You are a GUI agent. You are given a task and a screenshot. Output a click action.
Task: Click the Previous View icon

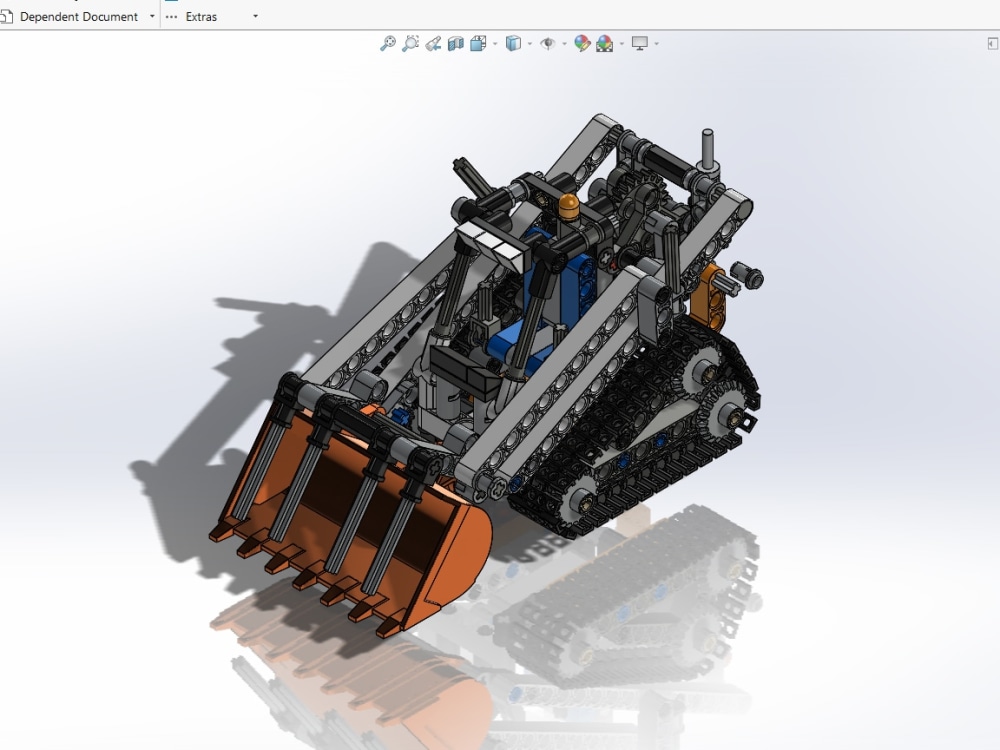pos(432,44)
